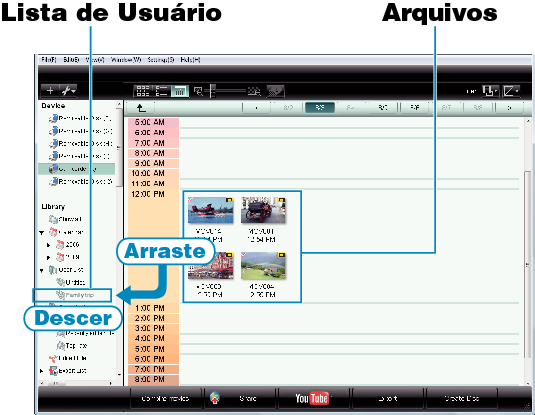Select the seaplane video thumbnail
The image size is (535, 415).
211,210
